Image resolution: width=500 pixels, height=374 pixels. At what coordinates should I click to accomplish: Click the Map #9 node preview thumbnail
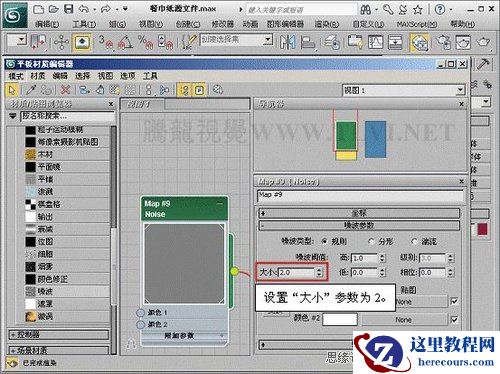[184, 263]
